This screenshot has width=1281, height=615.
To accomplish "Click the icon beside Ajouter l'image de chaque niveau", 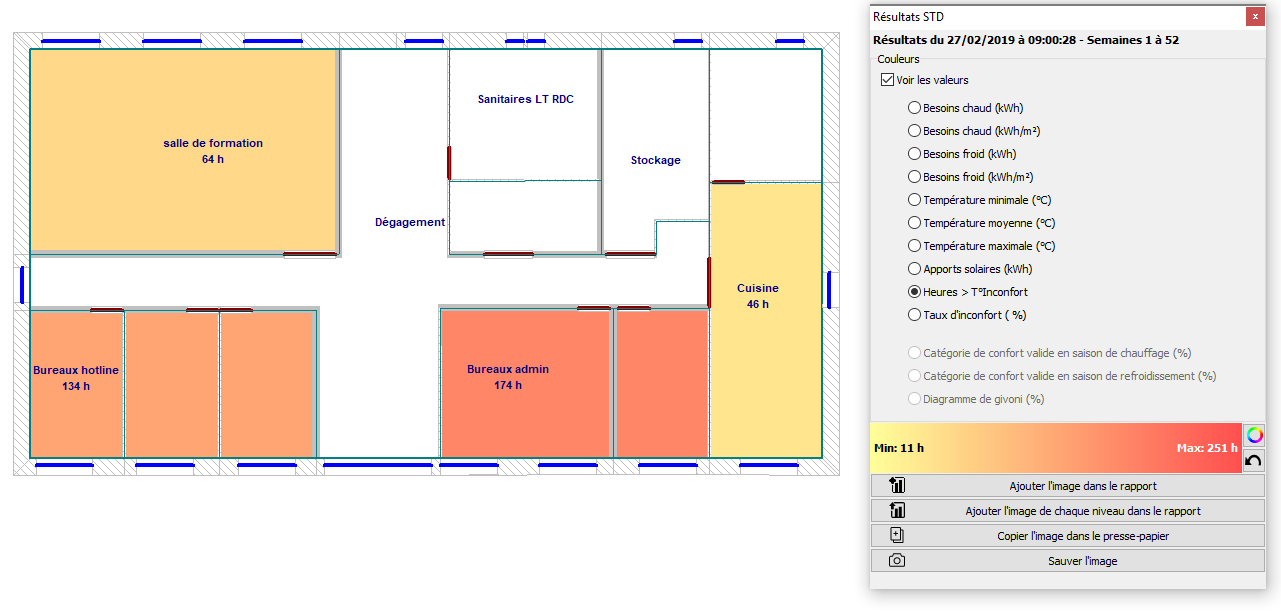I will tap(897, 511).
